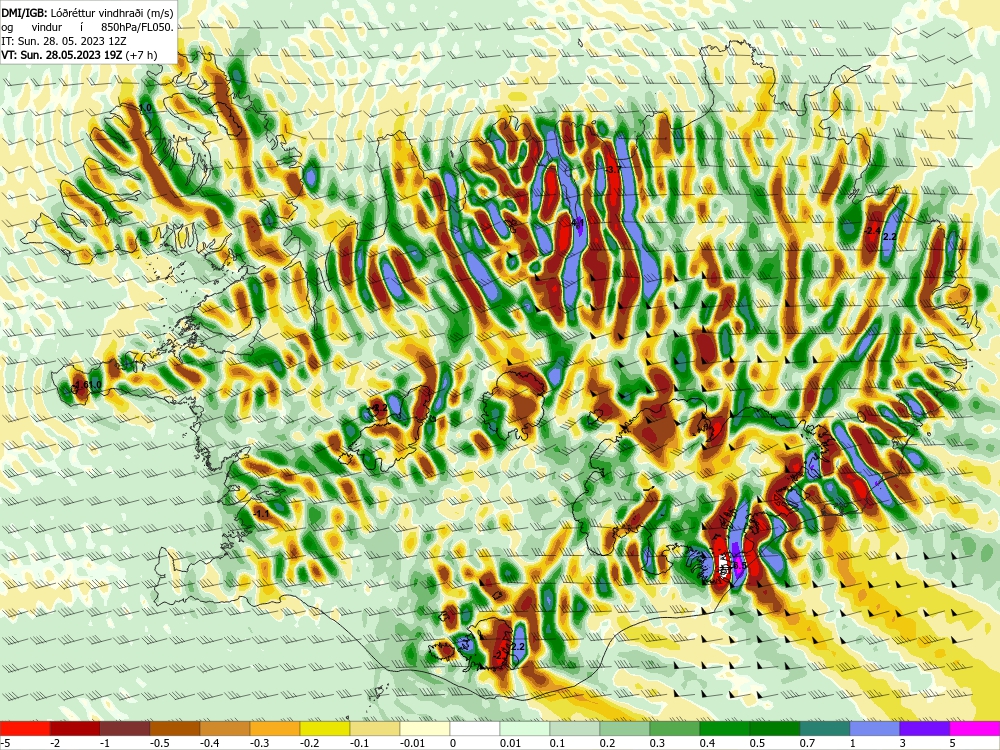Click the legend label "-5"

4,743
